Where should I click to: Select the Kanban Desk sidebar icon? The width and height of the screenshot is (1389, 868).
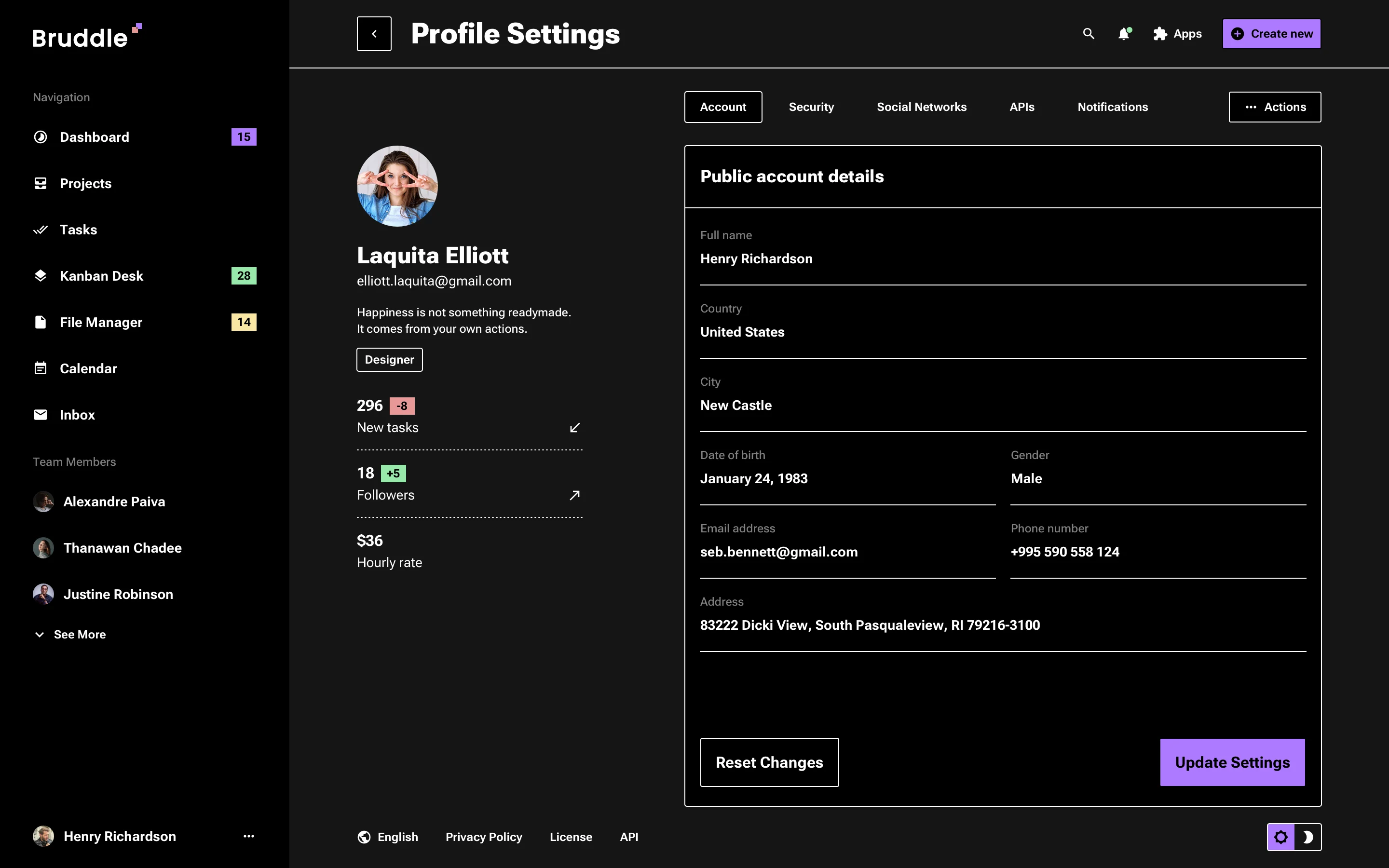click(x=40, y=275)
